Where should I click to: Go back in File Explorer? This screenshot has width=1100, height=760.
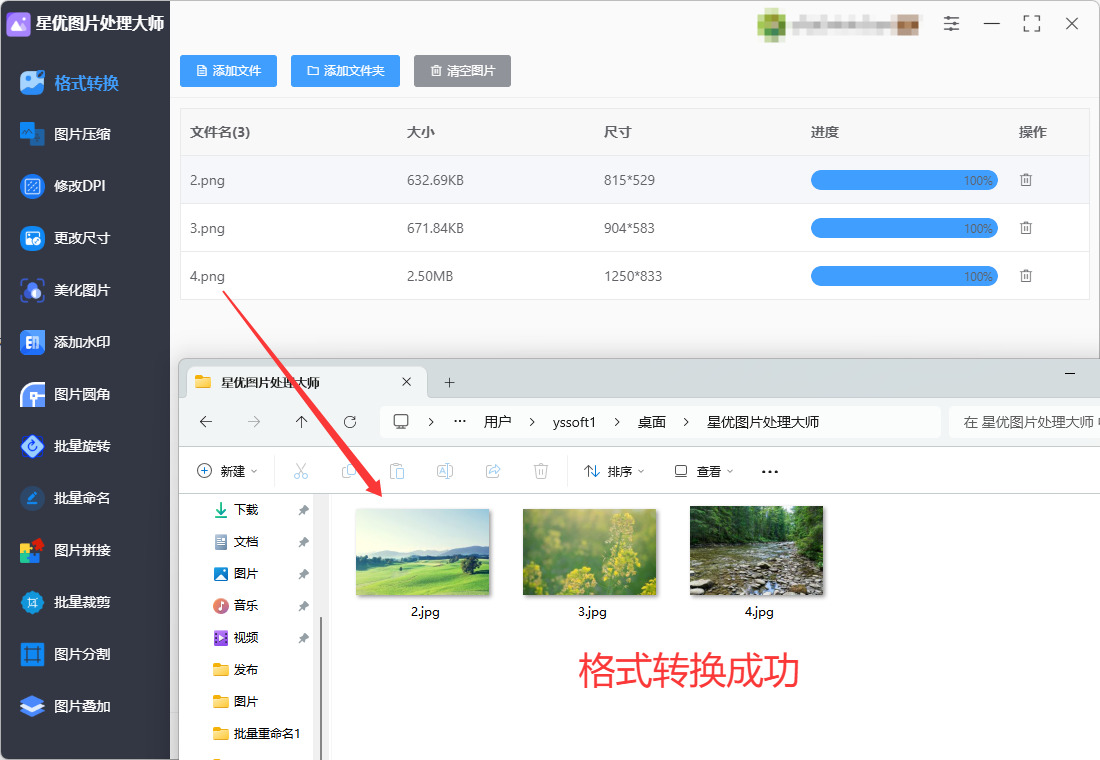pyautogui.click(x=206, y=422)
